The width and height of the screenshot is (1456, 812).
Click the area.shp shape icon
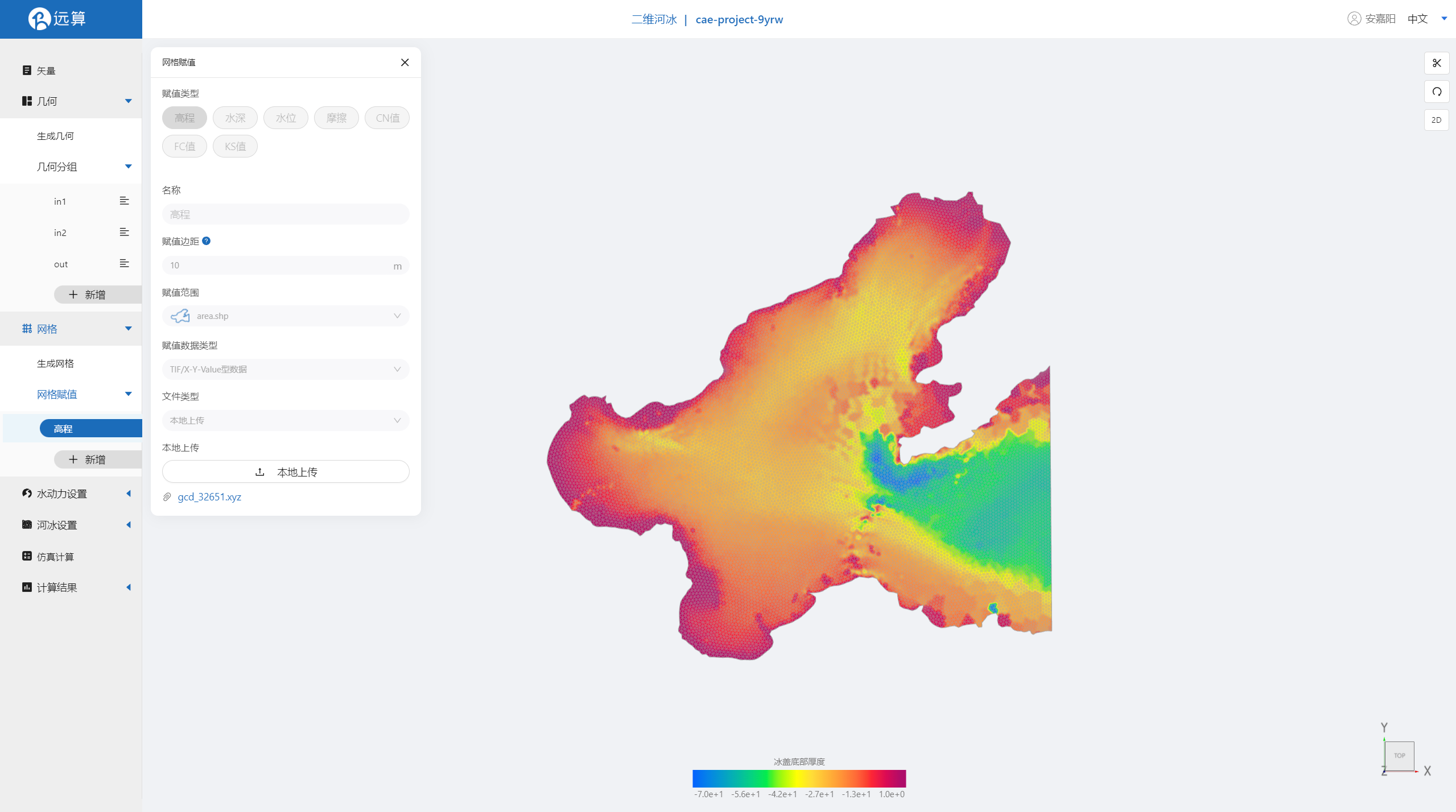point(180,316)
